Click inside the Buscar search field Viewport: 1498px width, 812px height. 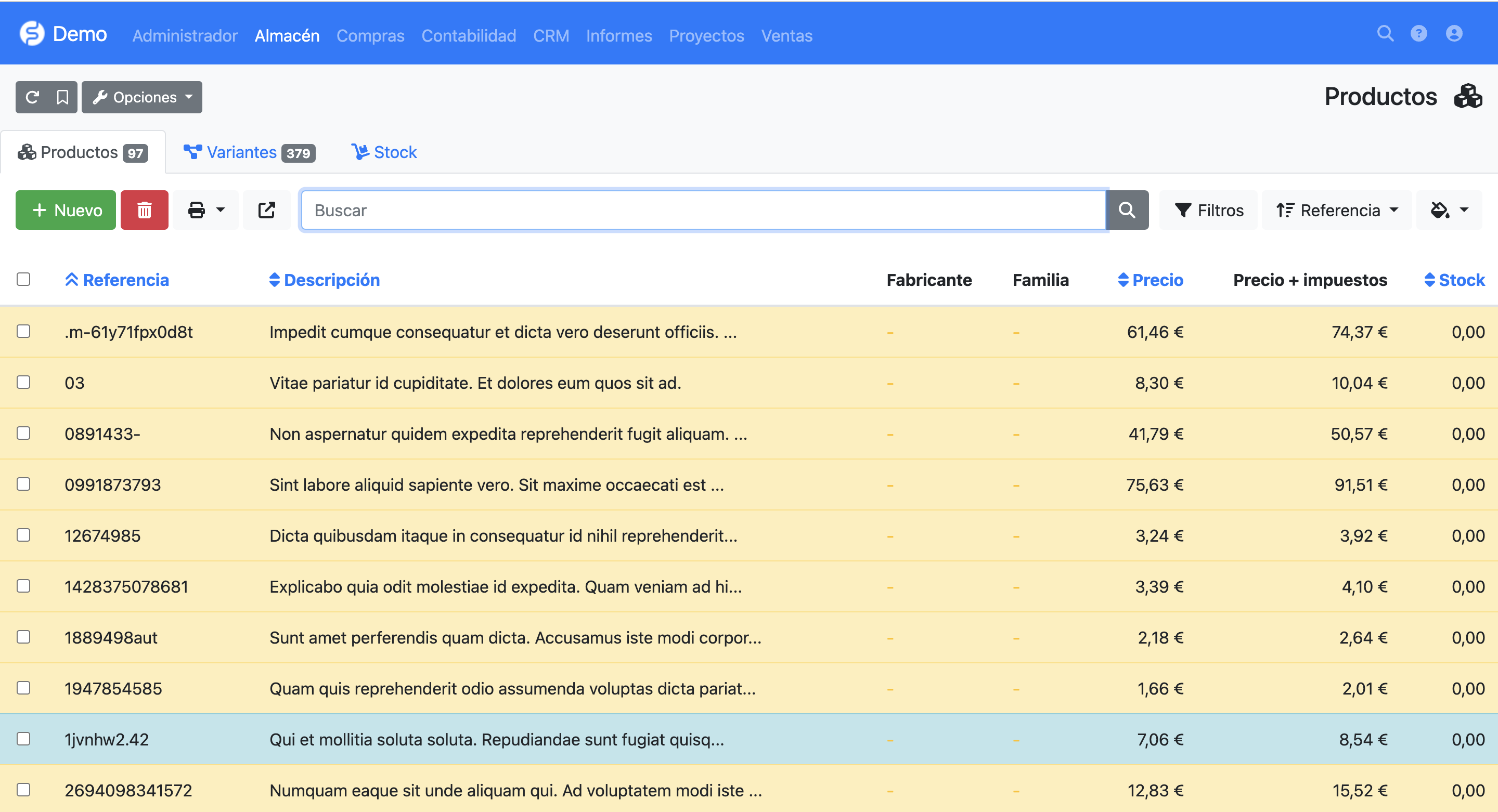704,210
